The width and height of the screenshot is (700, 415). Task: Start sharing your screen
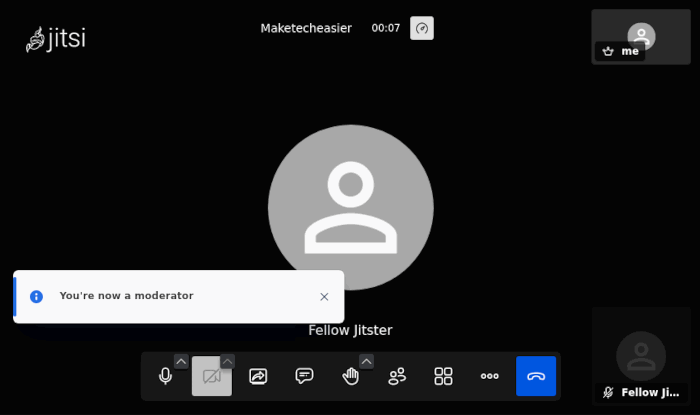coord(258,376)
